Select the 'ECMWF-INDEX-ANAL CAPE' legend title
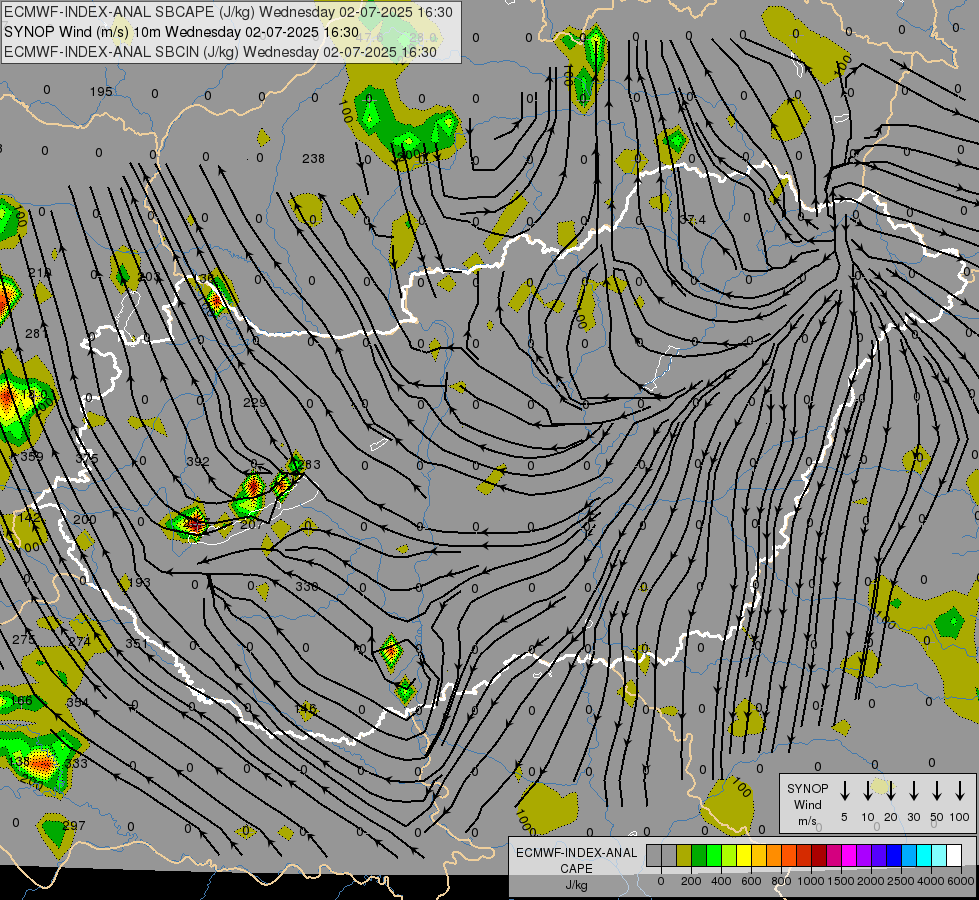Screen dimensions: 979x900 (576, 860)
